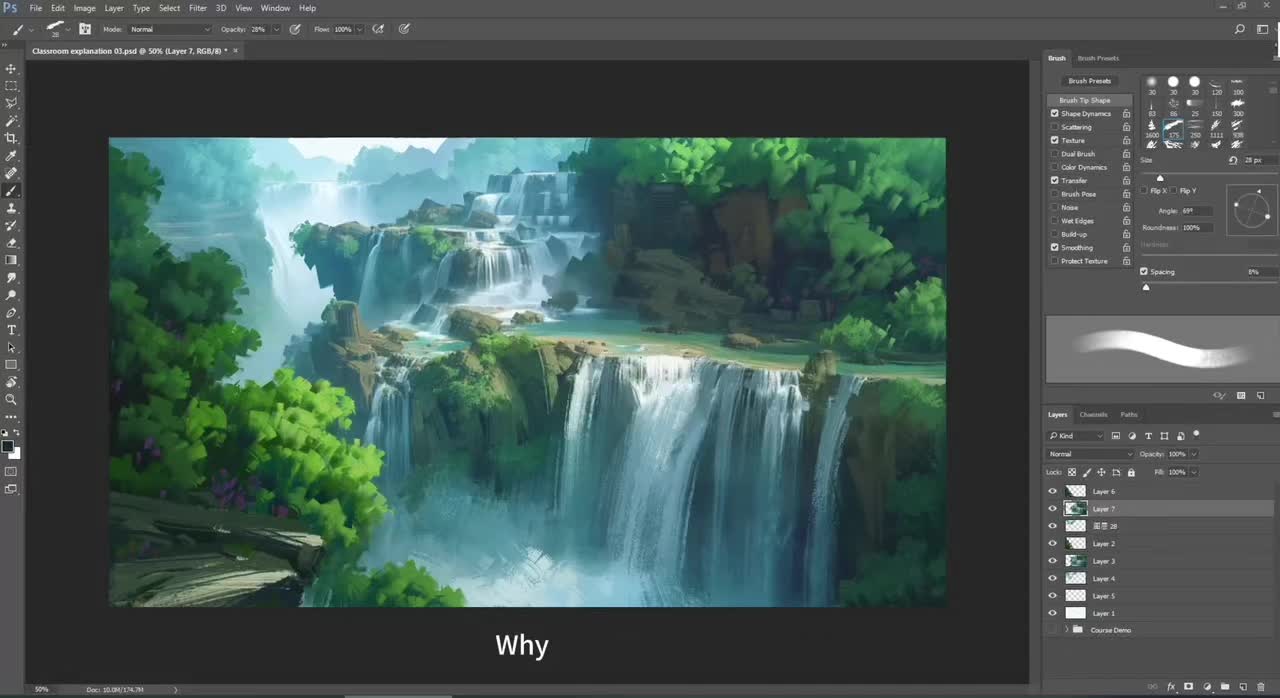This screenshot has width=1280, height=698.
Task: Open the brush Mode dropdown
Action: point(170,29)
